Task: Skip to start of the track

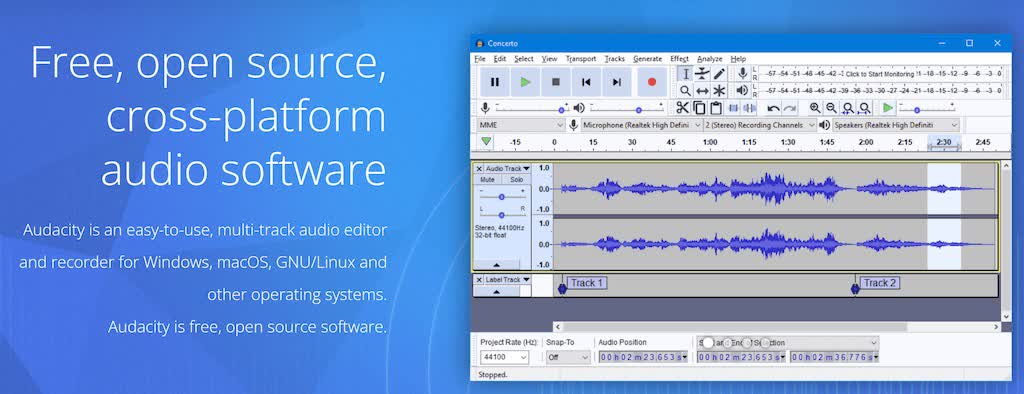Action: pyautogui.click(x=586, y=82)
